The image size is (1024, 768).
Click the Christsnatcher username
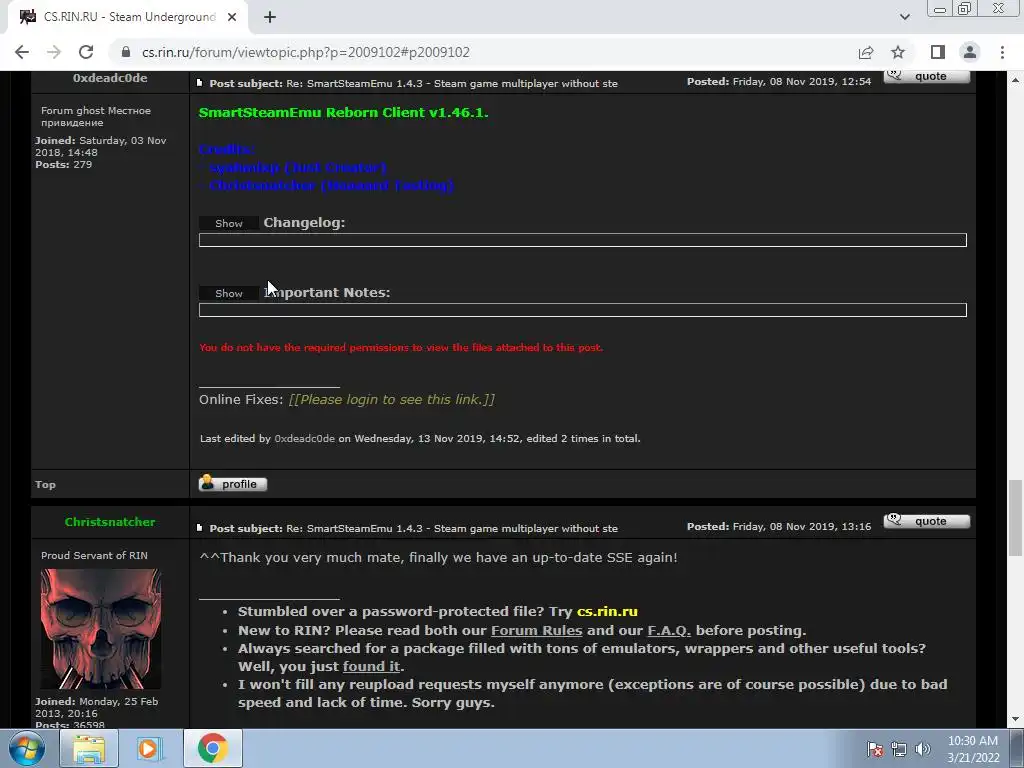point(110,522)
